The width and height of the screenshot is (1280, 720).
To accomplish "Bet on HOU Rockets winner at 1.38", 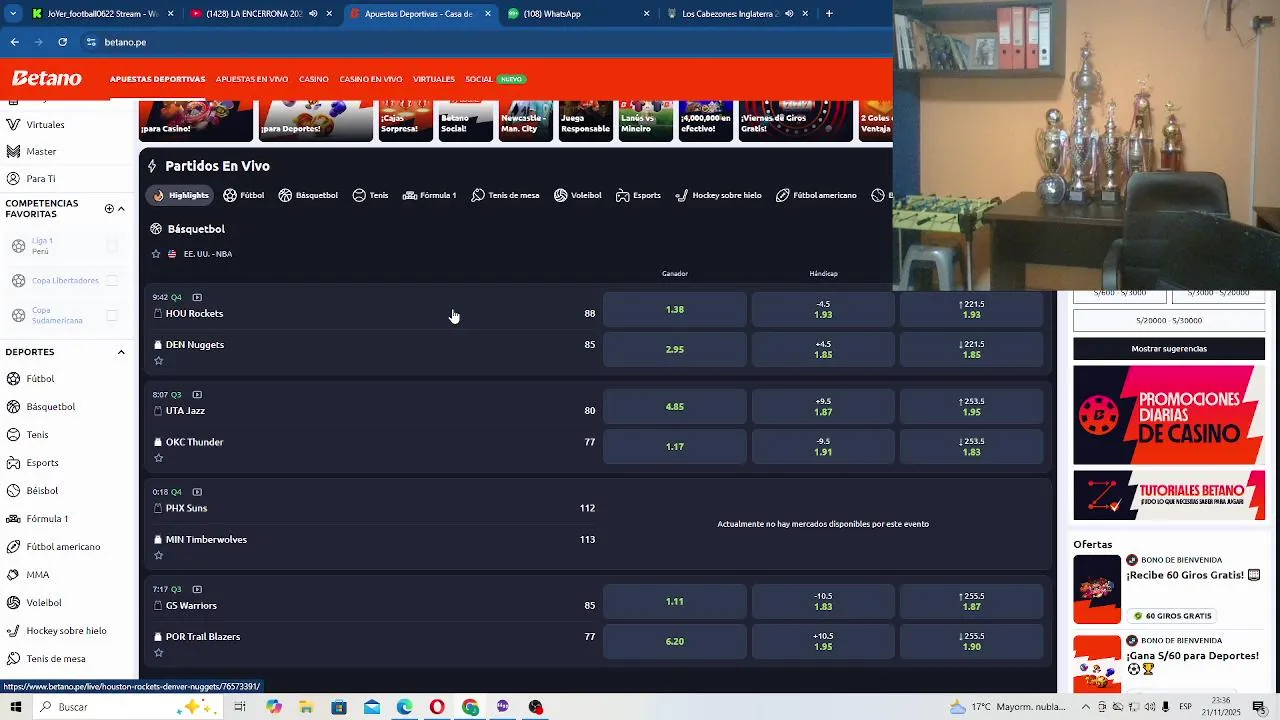I will coord(675,310).
